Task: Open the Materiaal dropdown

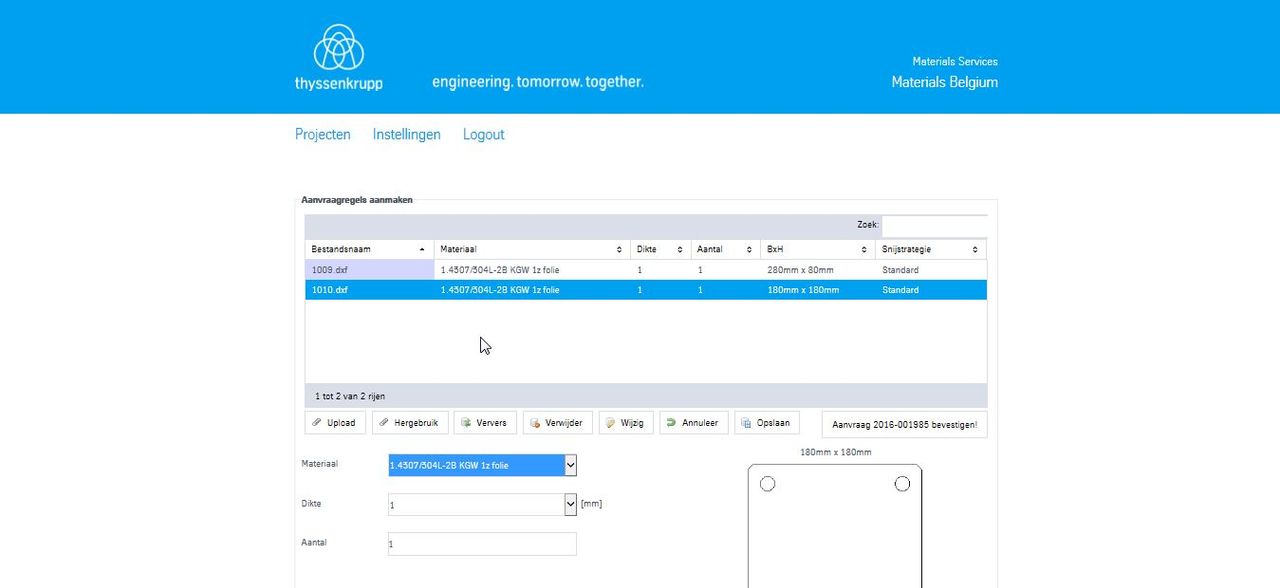Action: pos(482,465)
